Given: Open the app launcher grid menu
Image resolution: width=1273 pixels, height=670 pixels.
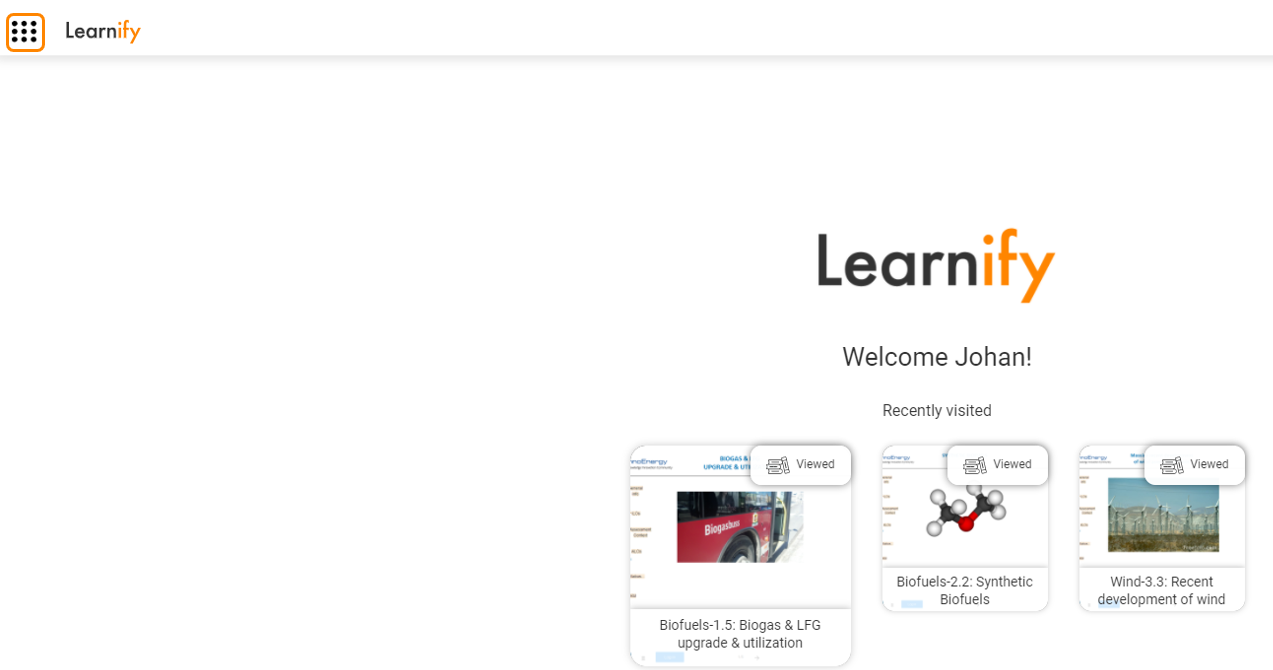Looking at the screenshot, I should pyautogui.click(x=25, y=31).
